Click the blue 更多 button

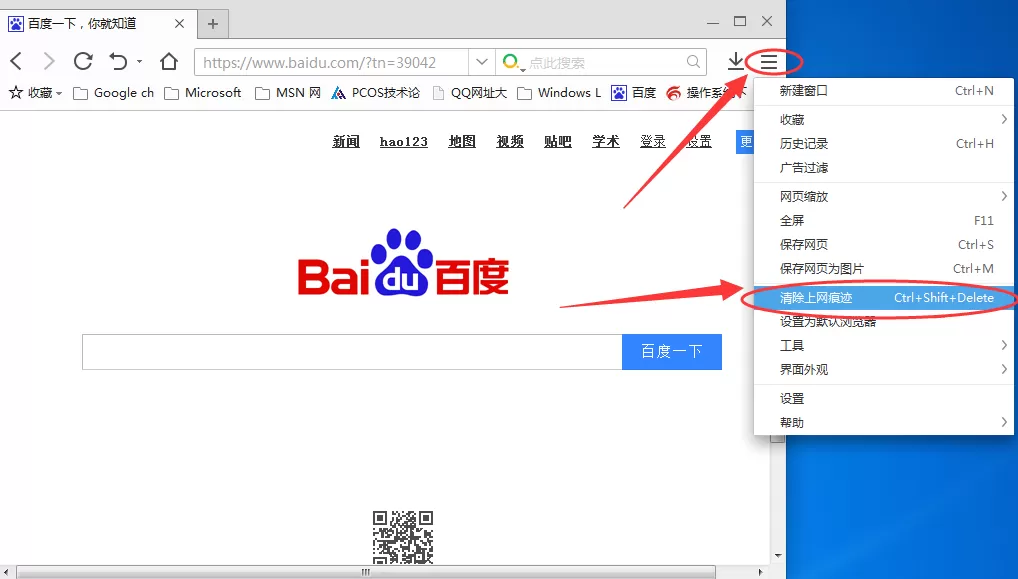[745, 142]
